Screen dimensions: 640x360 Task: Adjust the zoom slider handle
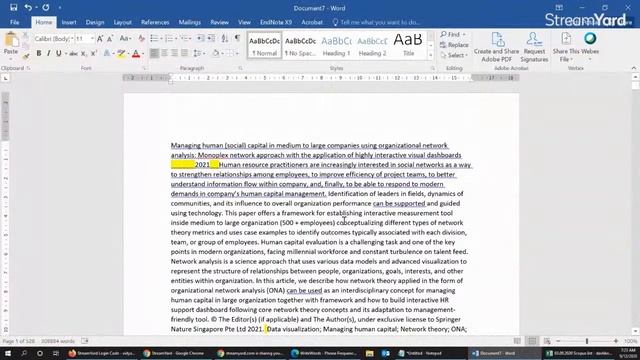click(x=587, y=341)
